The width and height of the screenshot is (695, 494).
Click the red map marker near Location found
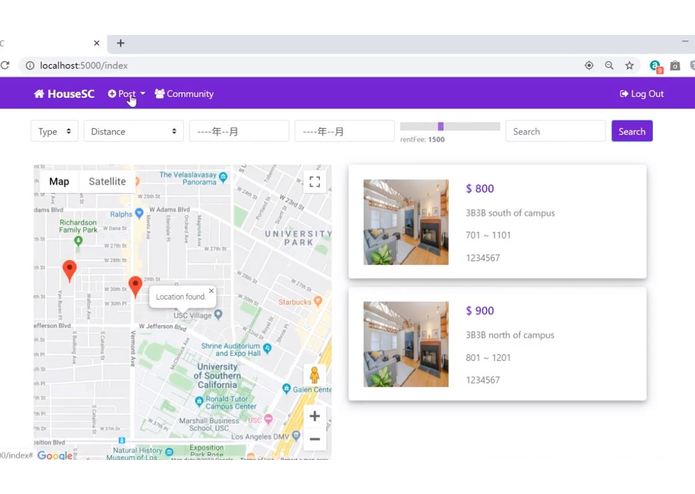135,286
